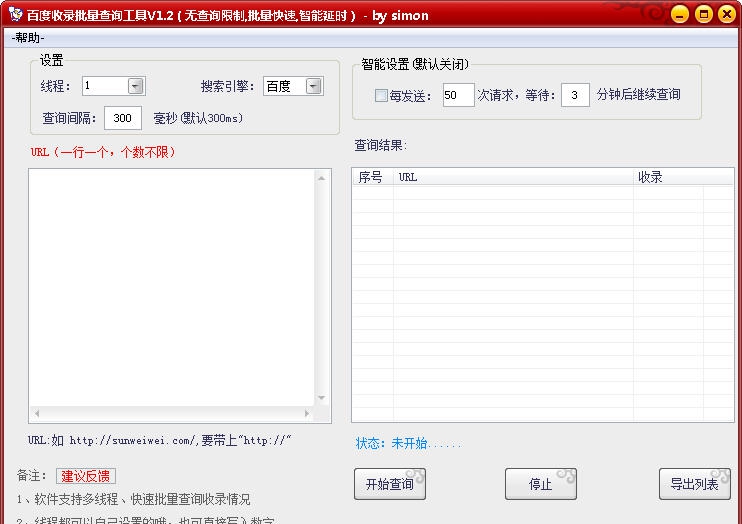Click the URL box scroll up arrow
This screenshot has width=742, height=524.
click(x=322, y=178)
